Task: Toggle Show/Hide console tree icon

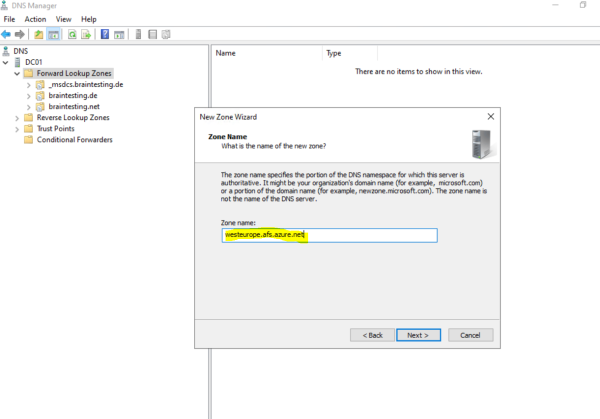Action: tap(53, 34)
